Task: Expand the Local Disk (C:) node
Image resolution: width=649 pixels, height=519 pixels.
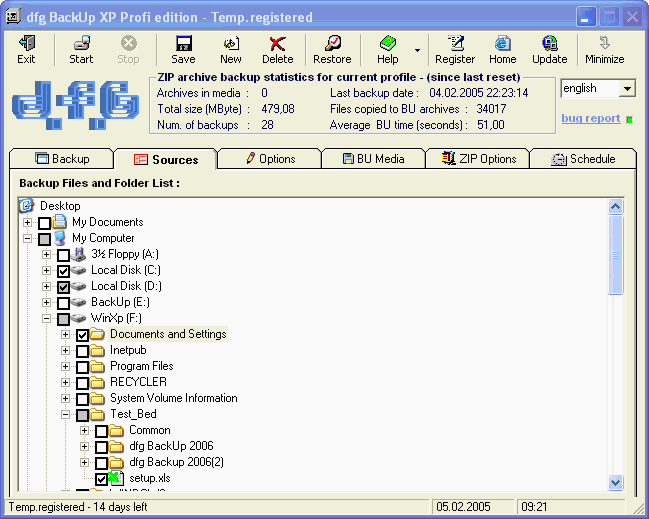Action: (x=46, y=271)
